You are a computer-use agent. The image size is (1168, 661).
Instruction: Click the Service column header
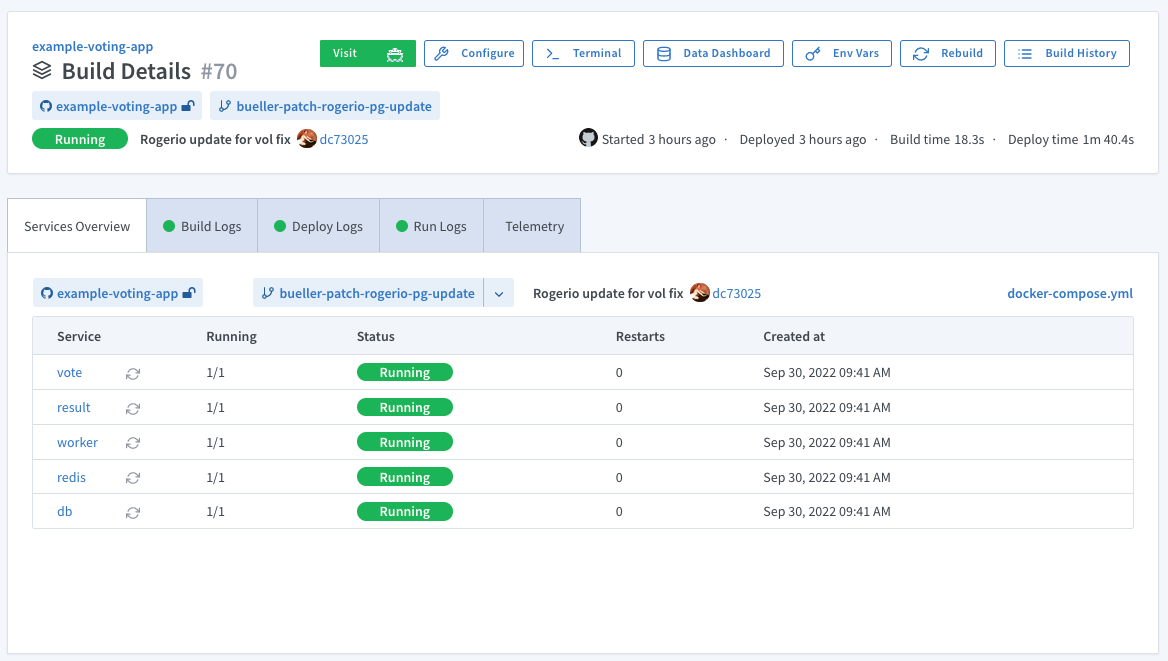point(79,336)
